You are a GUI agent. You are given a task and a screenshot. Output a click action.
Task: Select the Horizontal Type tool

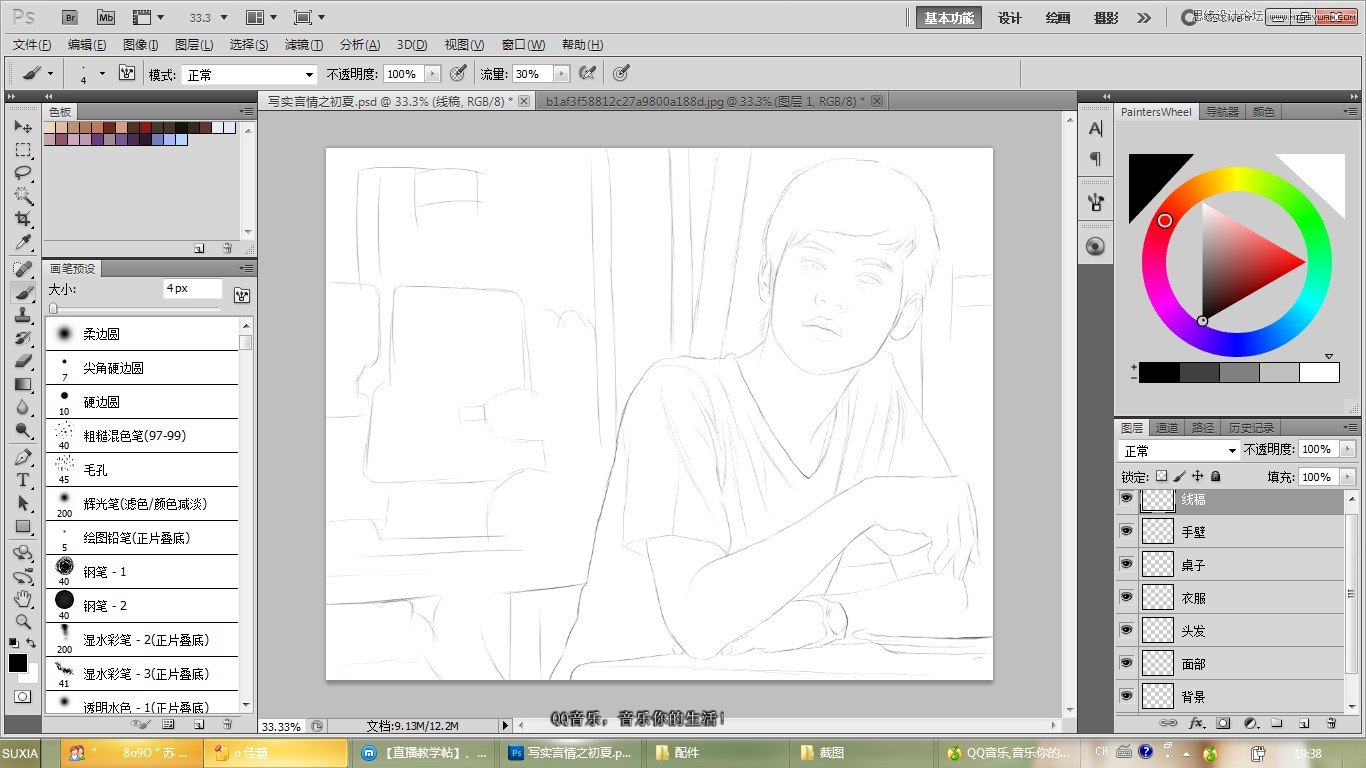pyautogui.click(x=23, y=480)
